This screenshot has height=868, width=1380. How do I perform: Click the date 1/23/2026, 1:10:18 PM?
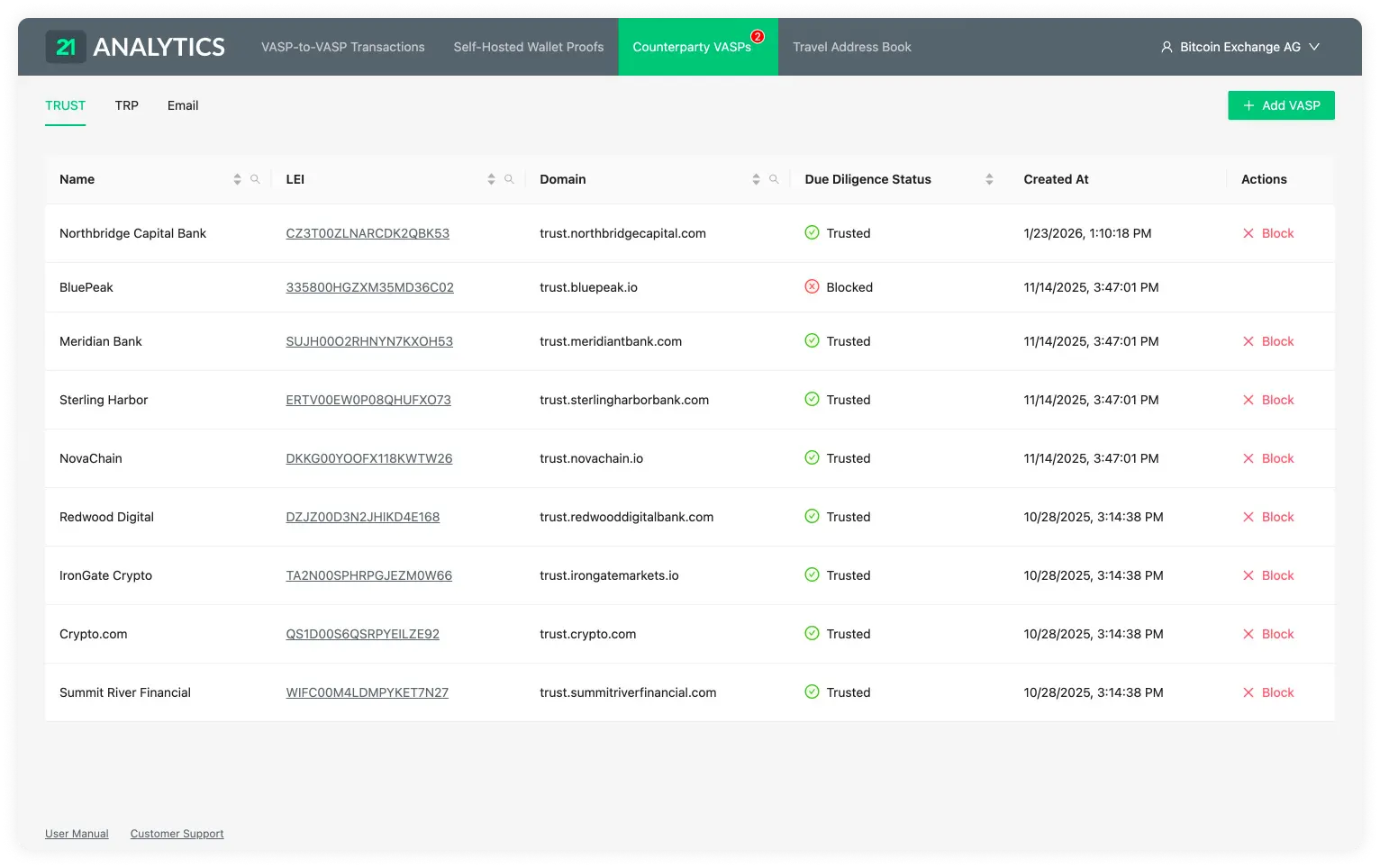point(1087,233)
